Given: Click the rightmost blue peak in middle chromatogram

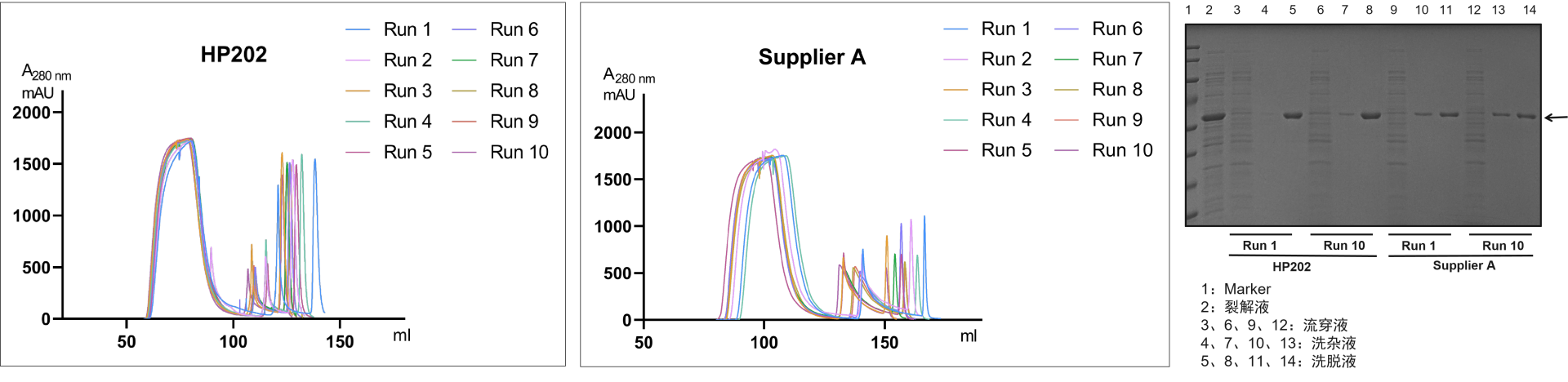Looking at the screenshot, I should pyautogui.click(x=924, y=220).
